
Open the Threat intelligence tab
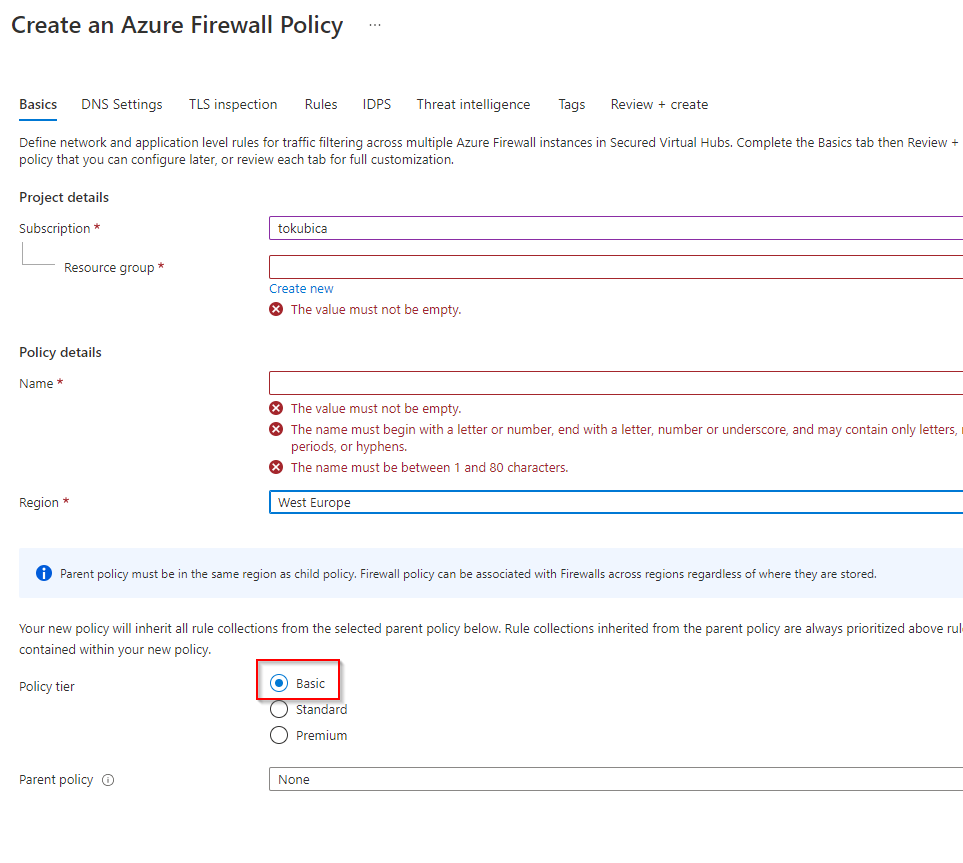tap(473, 105)
